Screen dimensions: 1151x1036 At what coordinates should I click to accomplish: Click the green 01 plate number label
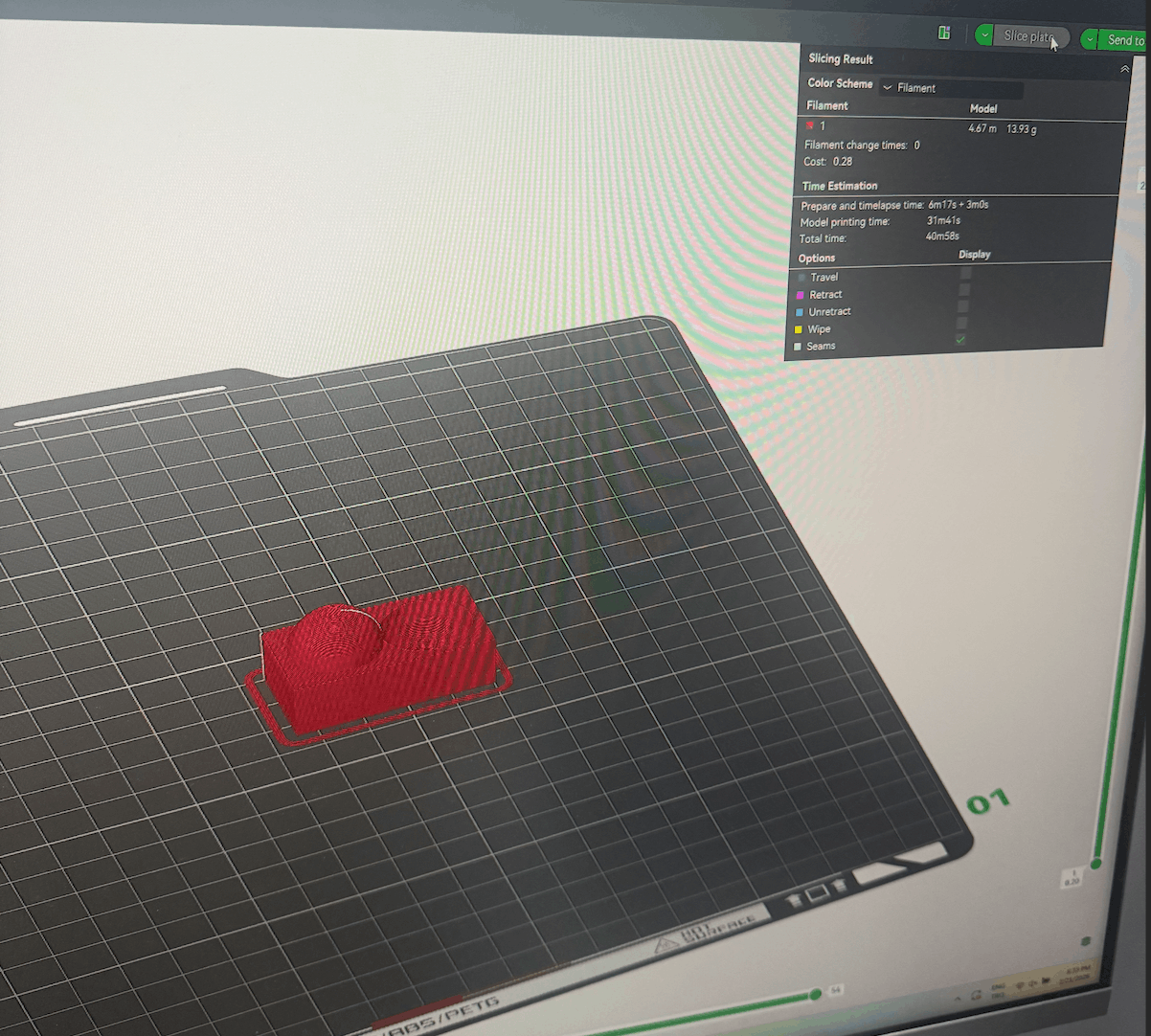pos(988,800)
